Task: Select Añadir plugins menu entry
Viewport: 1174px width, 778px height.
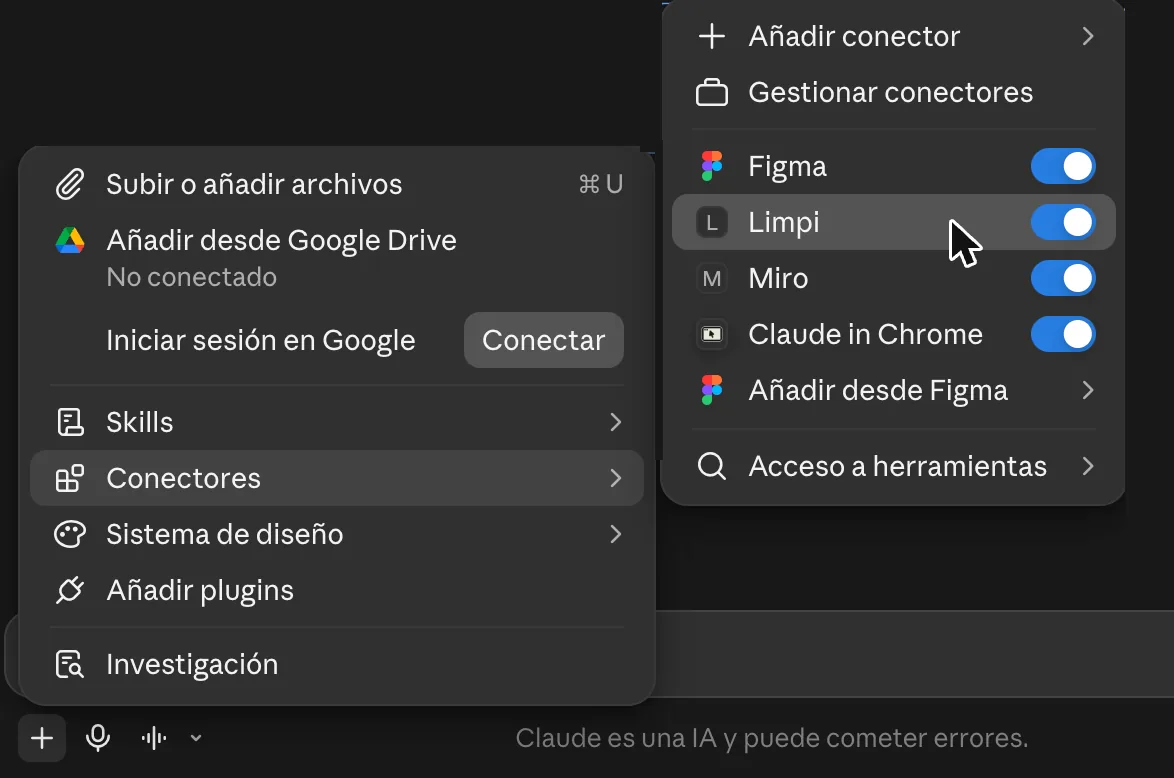Action: pyautogui.click(x=337, y=590)
